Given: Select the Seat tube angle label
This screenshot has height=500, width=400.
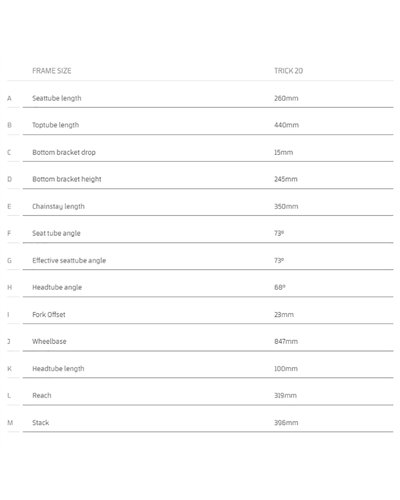Looking at the screenshot, I should (56, 233).
